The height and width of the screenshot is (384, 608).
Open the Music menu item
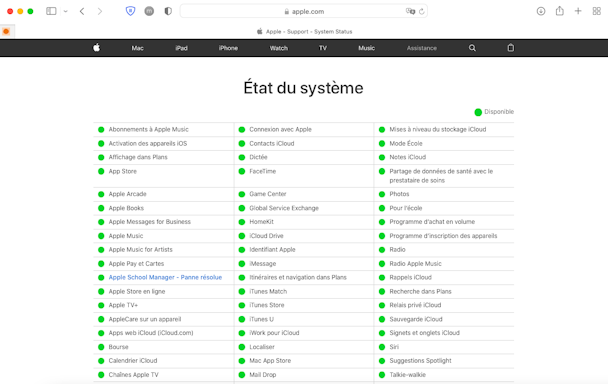click(366, 48)
